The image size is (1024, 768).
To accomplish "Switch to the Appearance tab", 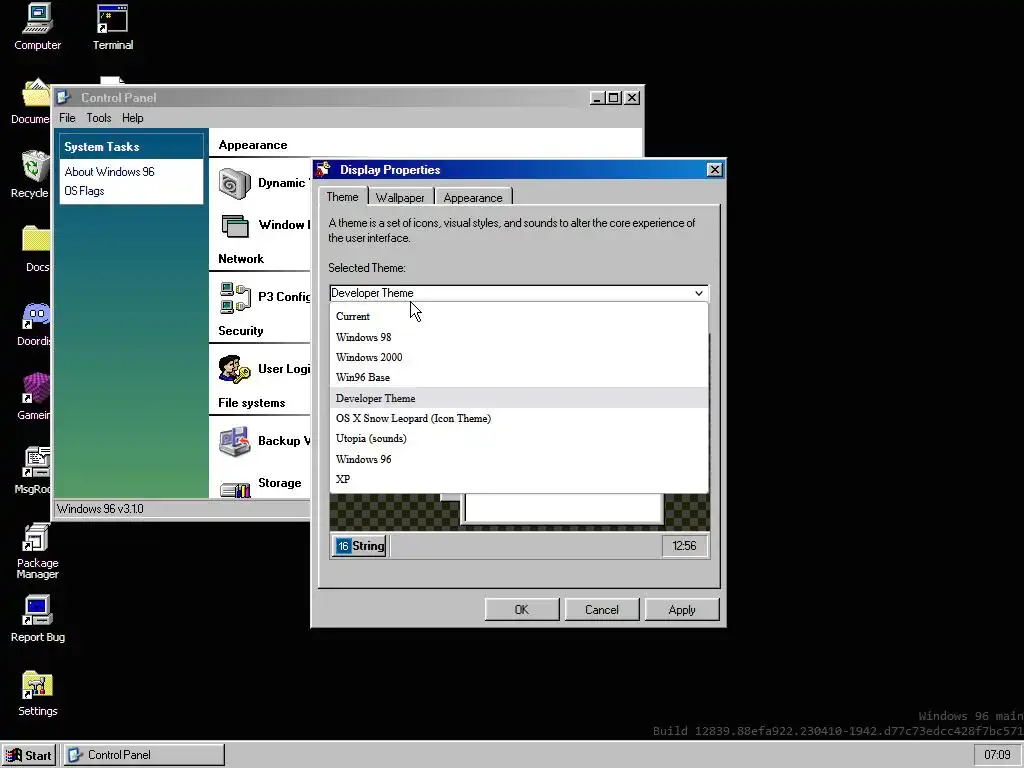I will click(473, 197).
